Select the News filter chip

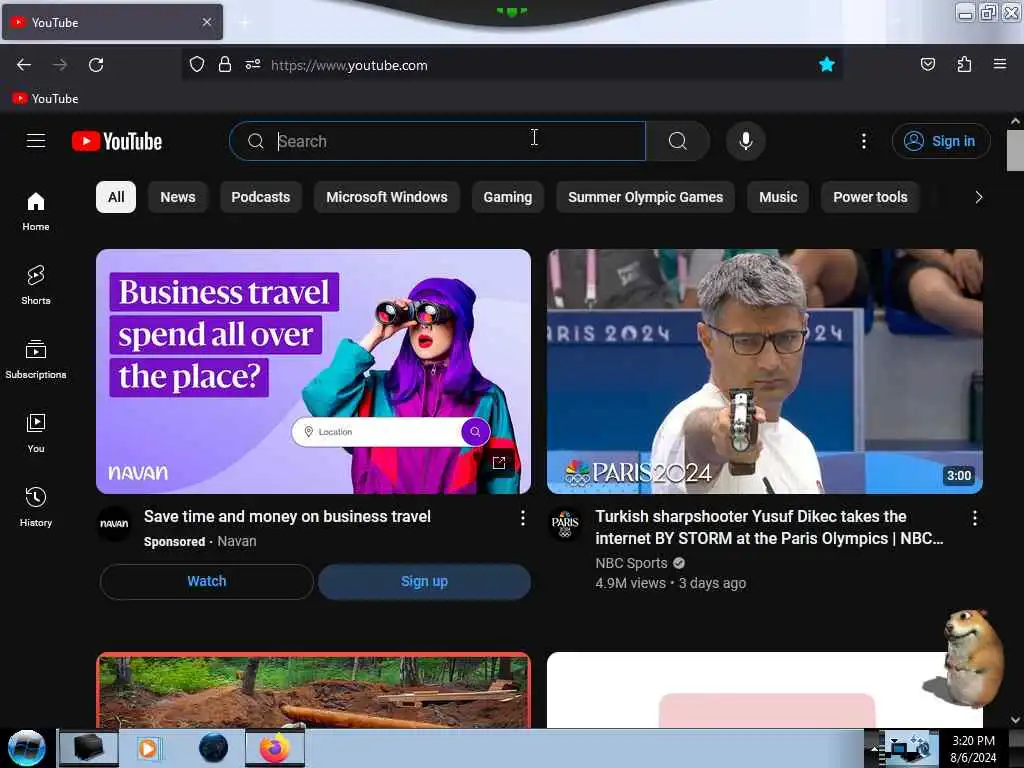[x=178, y=197]
